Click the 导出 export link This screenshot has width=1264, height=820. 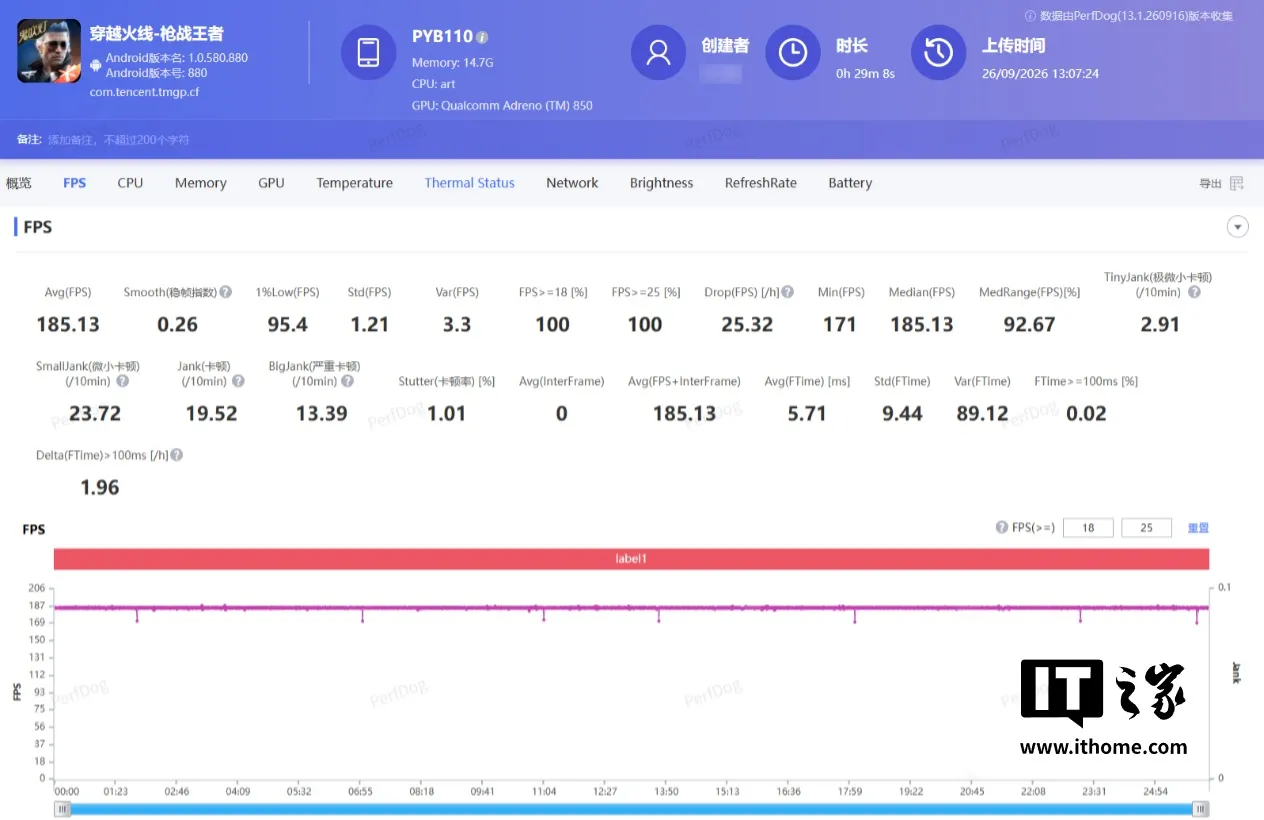(1210, 183)
